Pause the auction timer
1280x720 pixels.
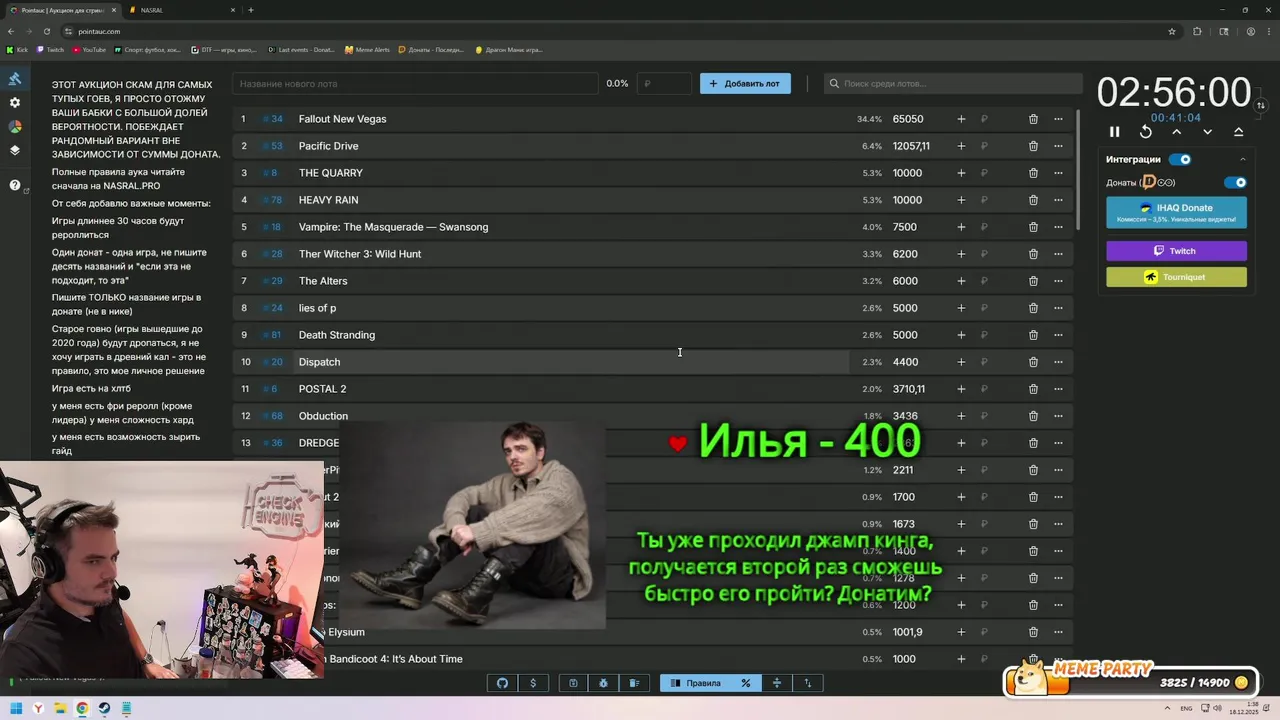pyautogui.click(x=1115, y=132)
